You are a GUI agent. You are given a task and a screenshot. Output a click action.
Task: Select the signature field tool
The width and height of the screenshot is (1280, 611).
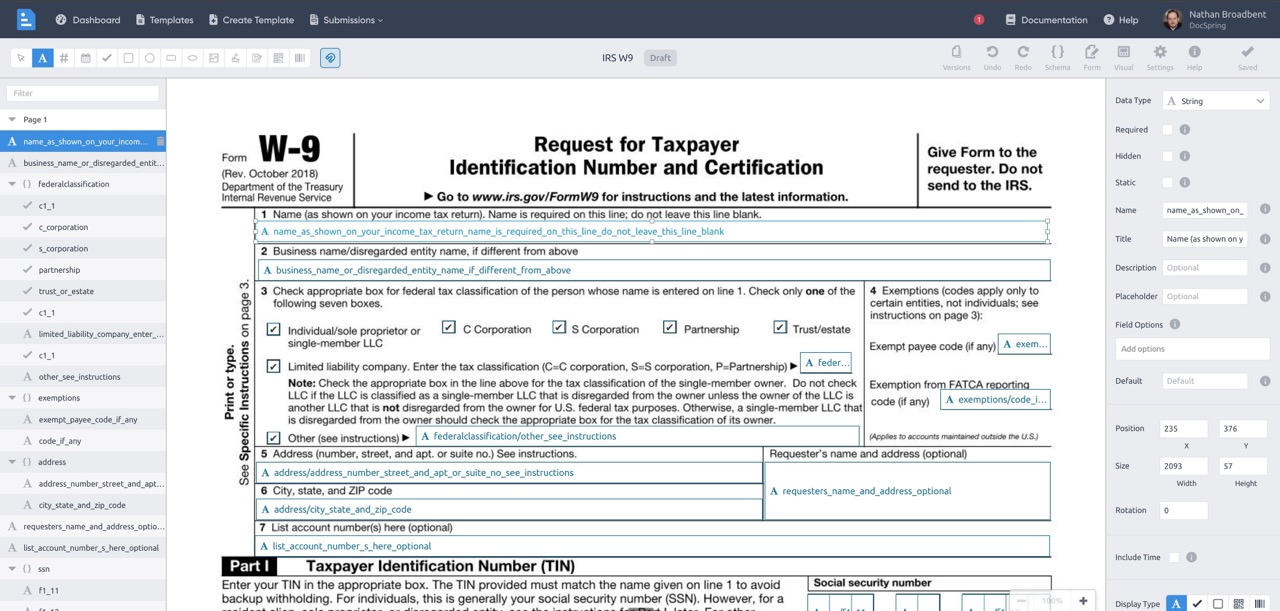[x=236, y=58]
